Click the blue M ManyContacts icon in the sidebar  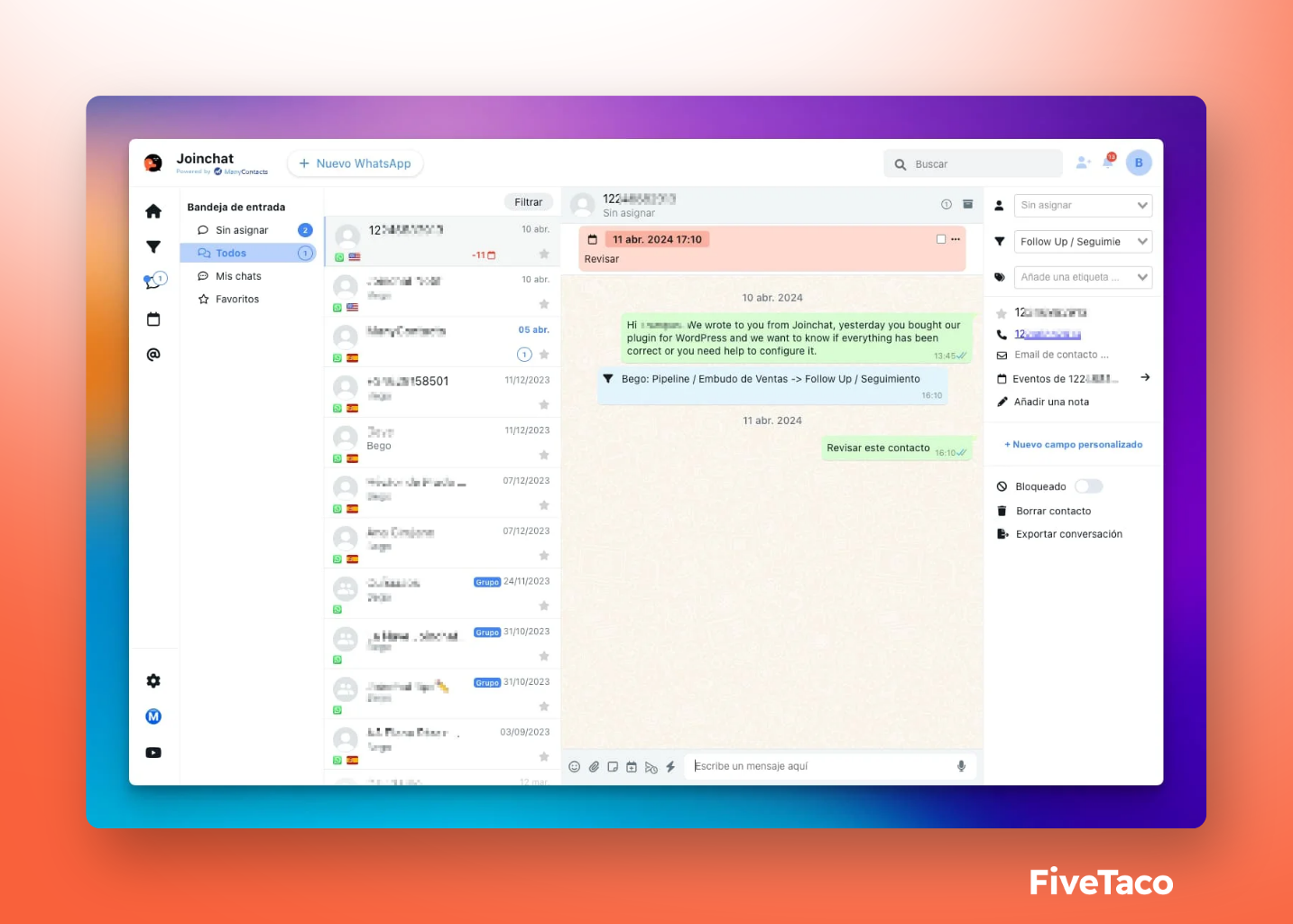(x=153, y=716)
